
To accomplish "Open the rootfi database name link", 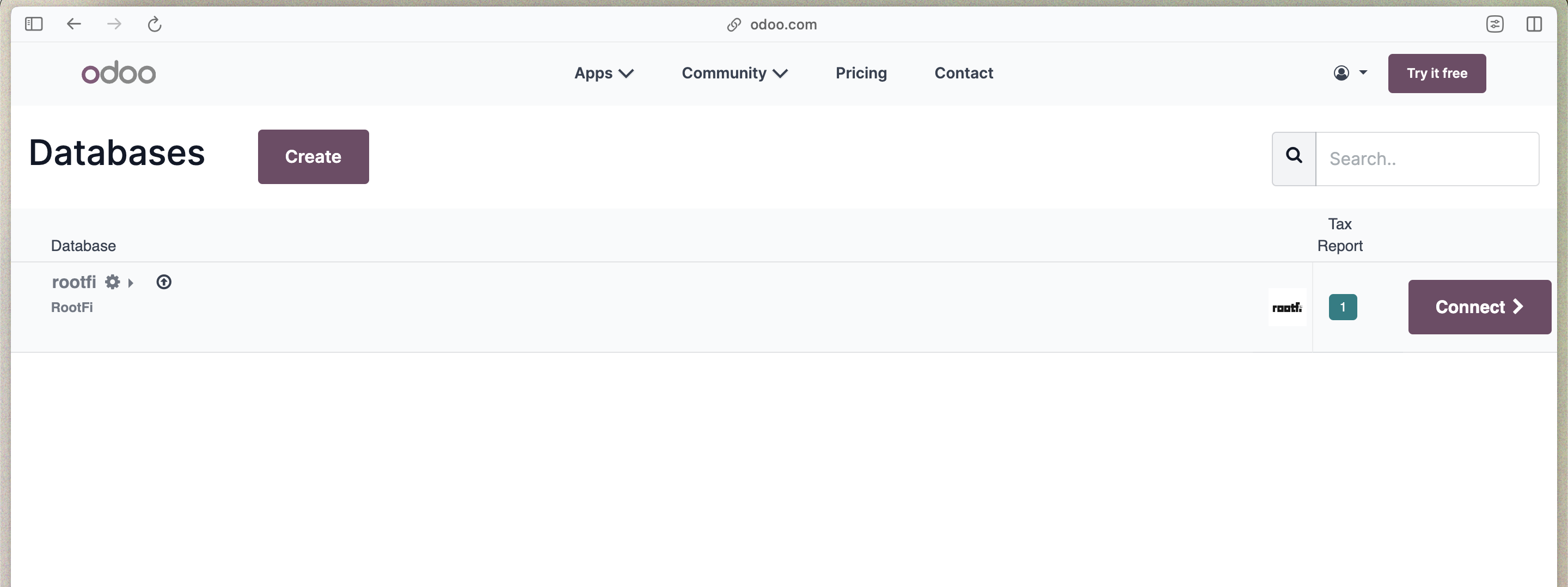I will (73, 282).
